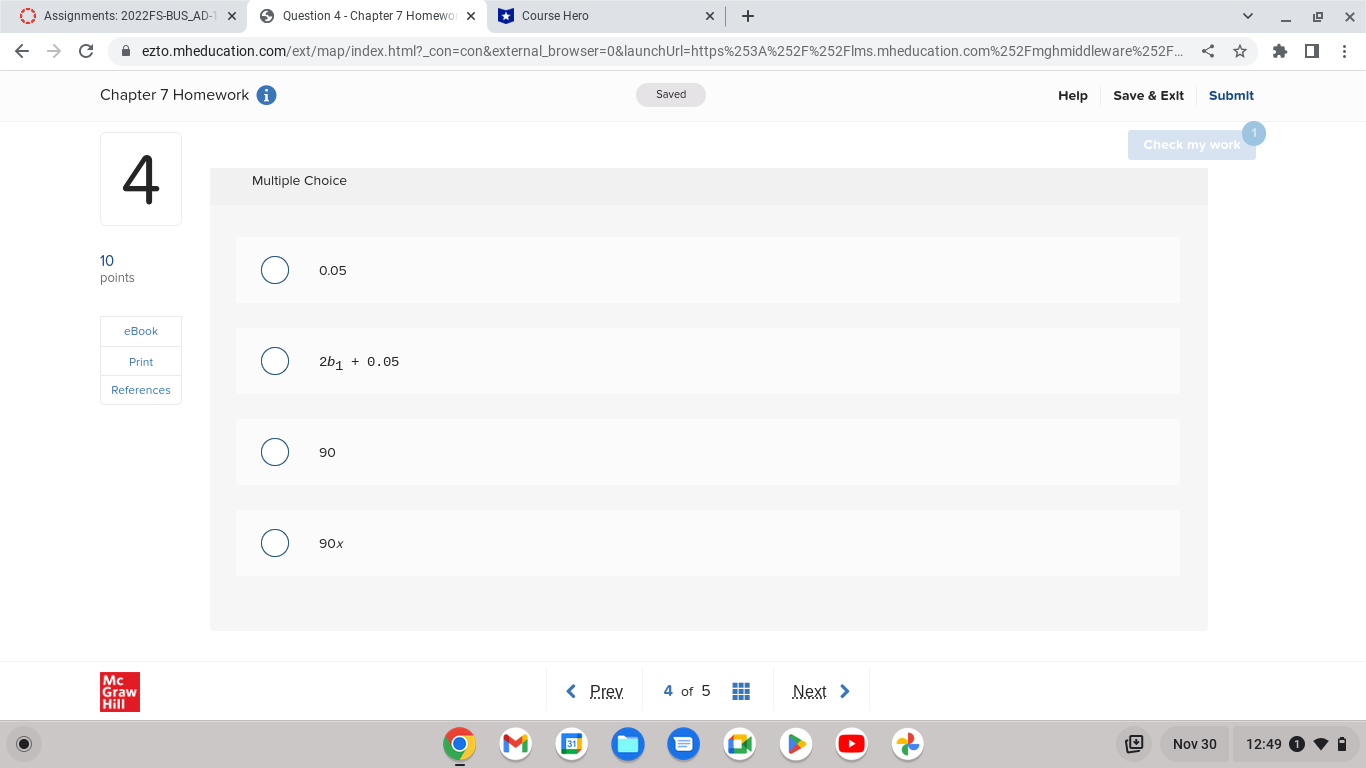Click the McGraw Hill logo
Viewport: 1366px width, 768px height.
(x=119, y=690)
